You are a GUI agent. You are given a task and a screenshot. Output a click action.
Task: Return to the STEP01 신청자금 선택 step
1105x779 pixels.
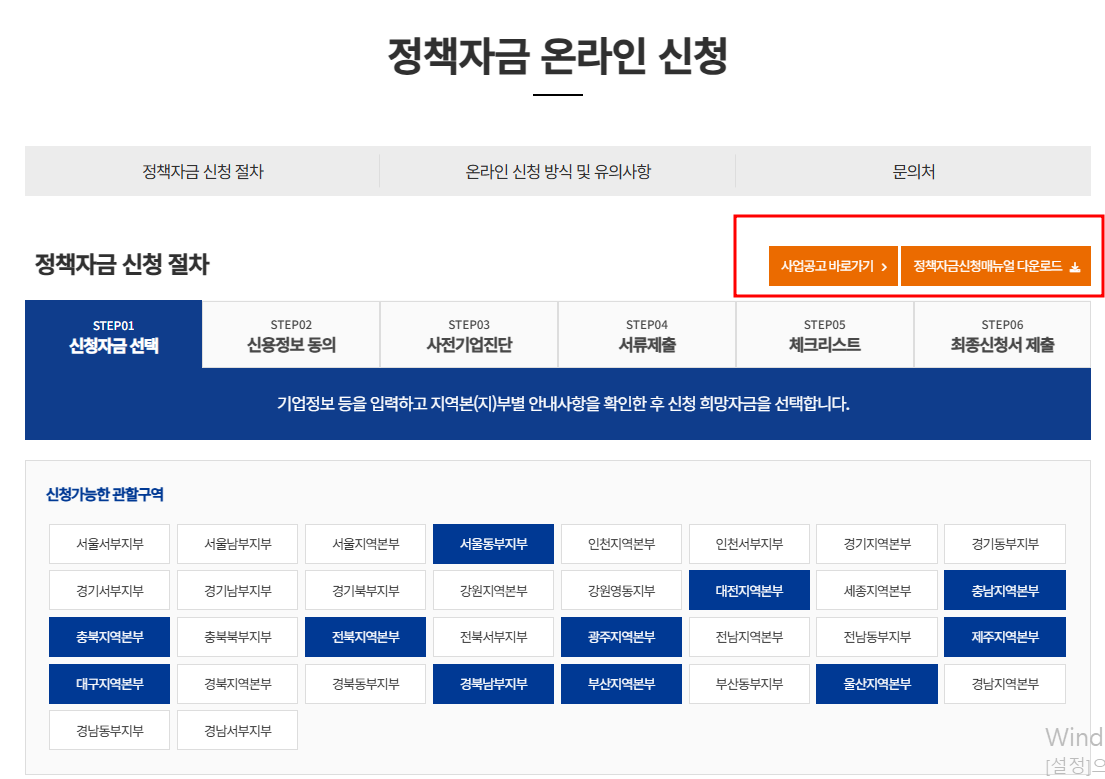[111, 334]
